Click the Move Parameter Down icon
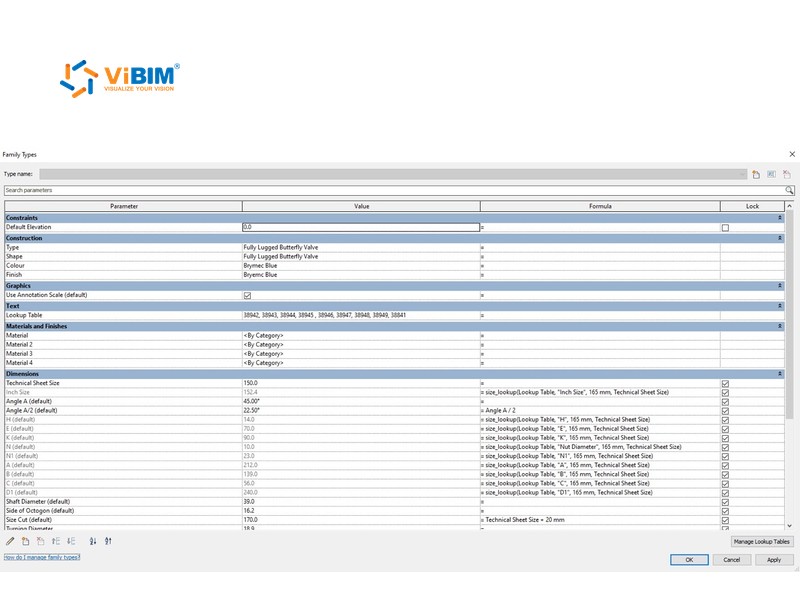The width and height of the screenshot is (800, 600). click(x=71, y=541)
